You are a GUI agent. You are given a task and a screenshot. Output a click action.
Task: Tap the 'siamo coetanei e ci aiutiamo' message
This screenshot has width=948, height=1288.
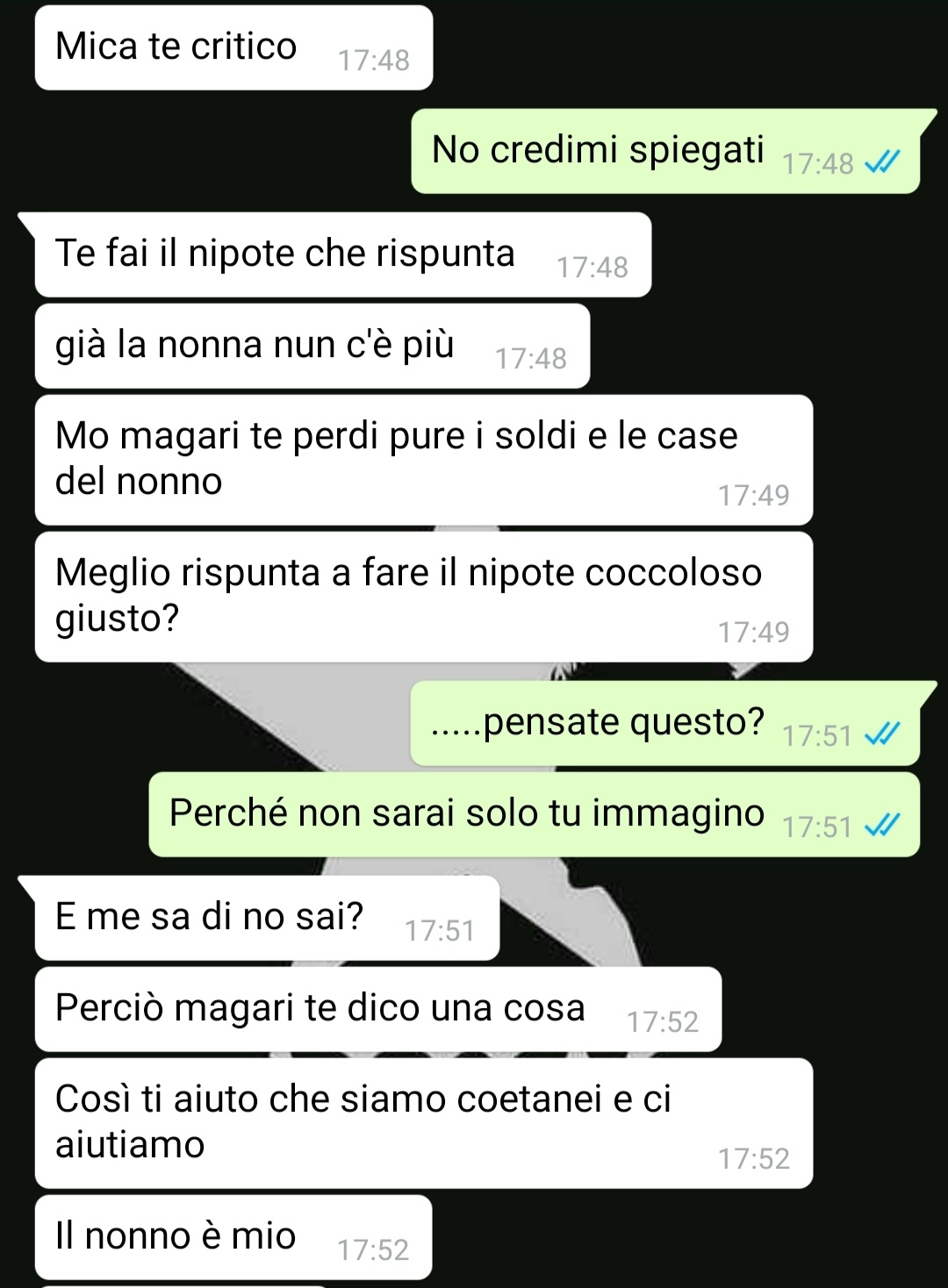tap(423, 1123)
